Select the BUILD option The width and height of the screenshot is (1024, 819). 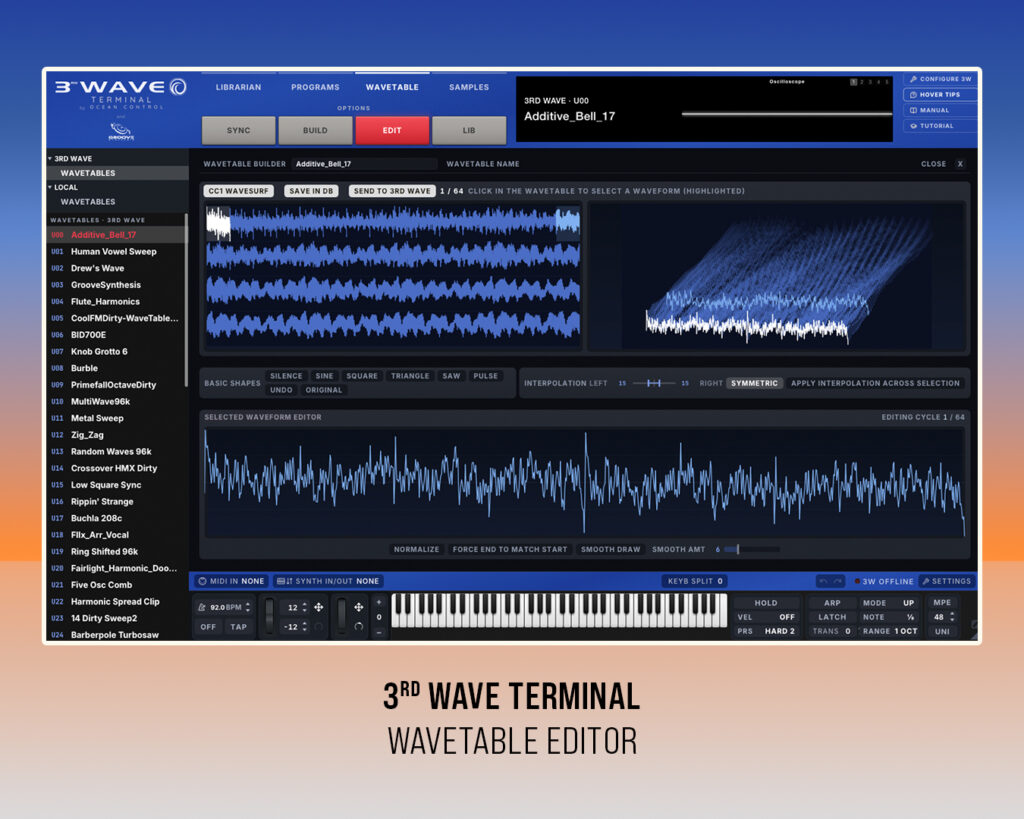(315, 131)
